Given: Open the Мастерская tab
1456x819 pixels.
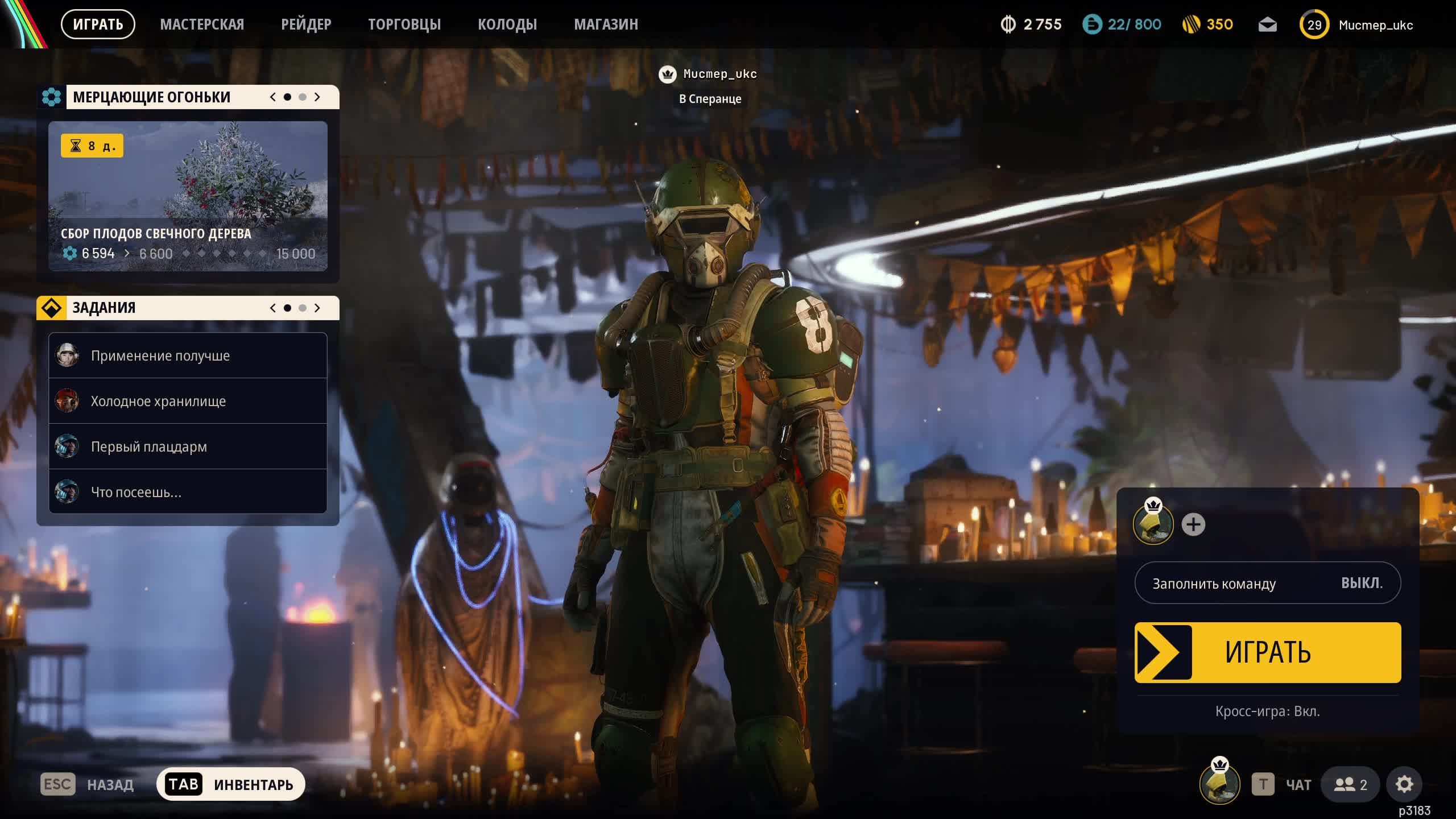Looking at the screenshot, I should [x=202, y=24].
